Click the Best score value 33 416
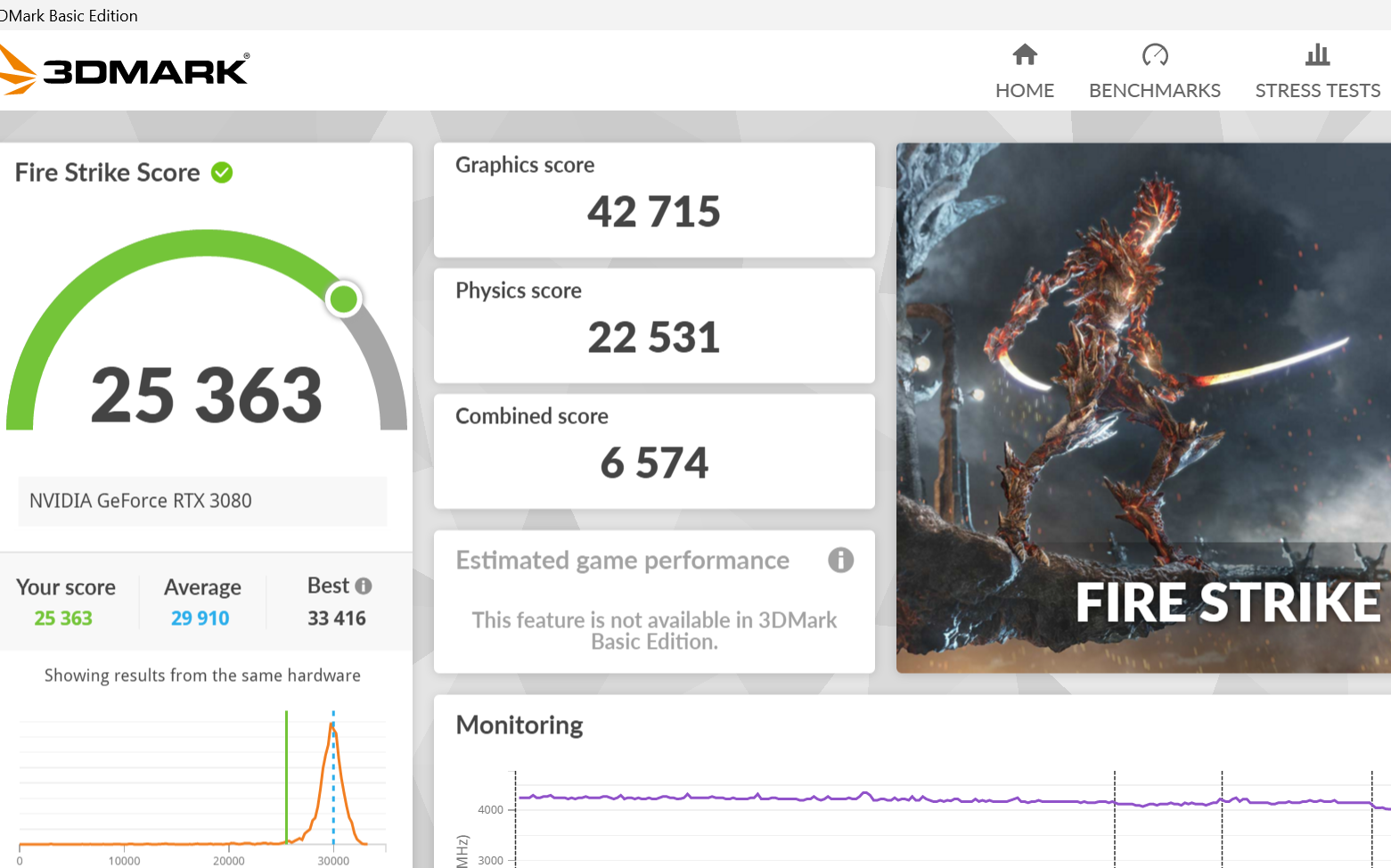Viewport: 1391px width, 868px height. 337,618
